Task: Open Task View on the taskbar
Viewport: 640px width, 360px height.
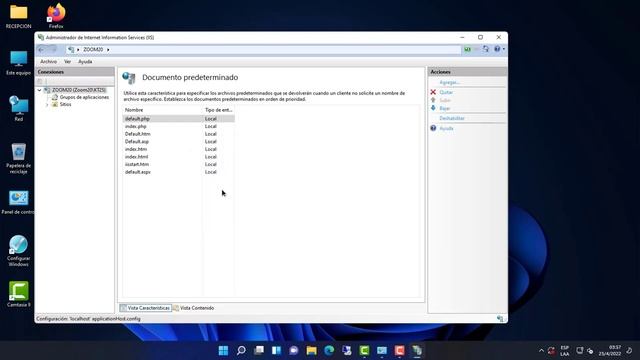Action: (259, 350)
